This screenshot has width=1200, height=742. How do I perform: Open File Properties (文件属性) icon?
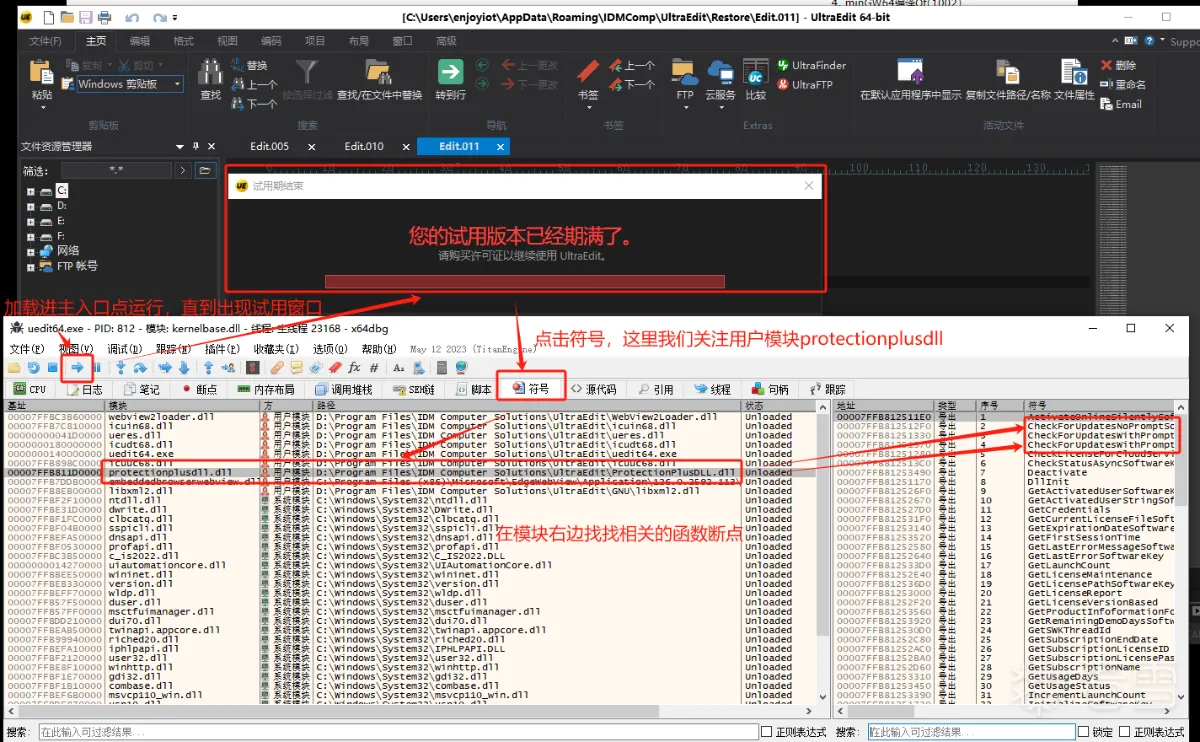tap(1073, 72)
